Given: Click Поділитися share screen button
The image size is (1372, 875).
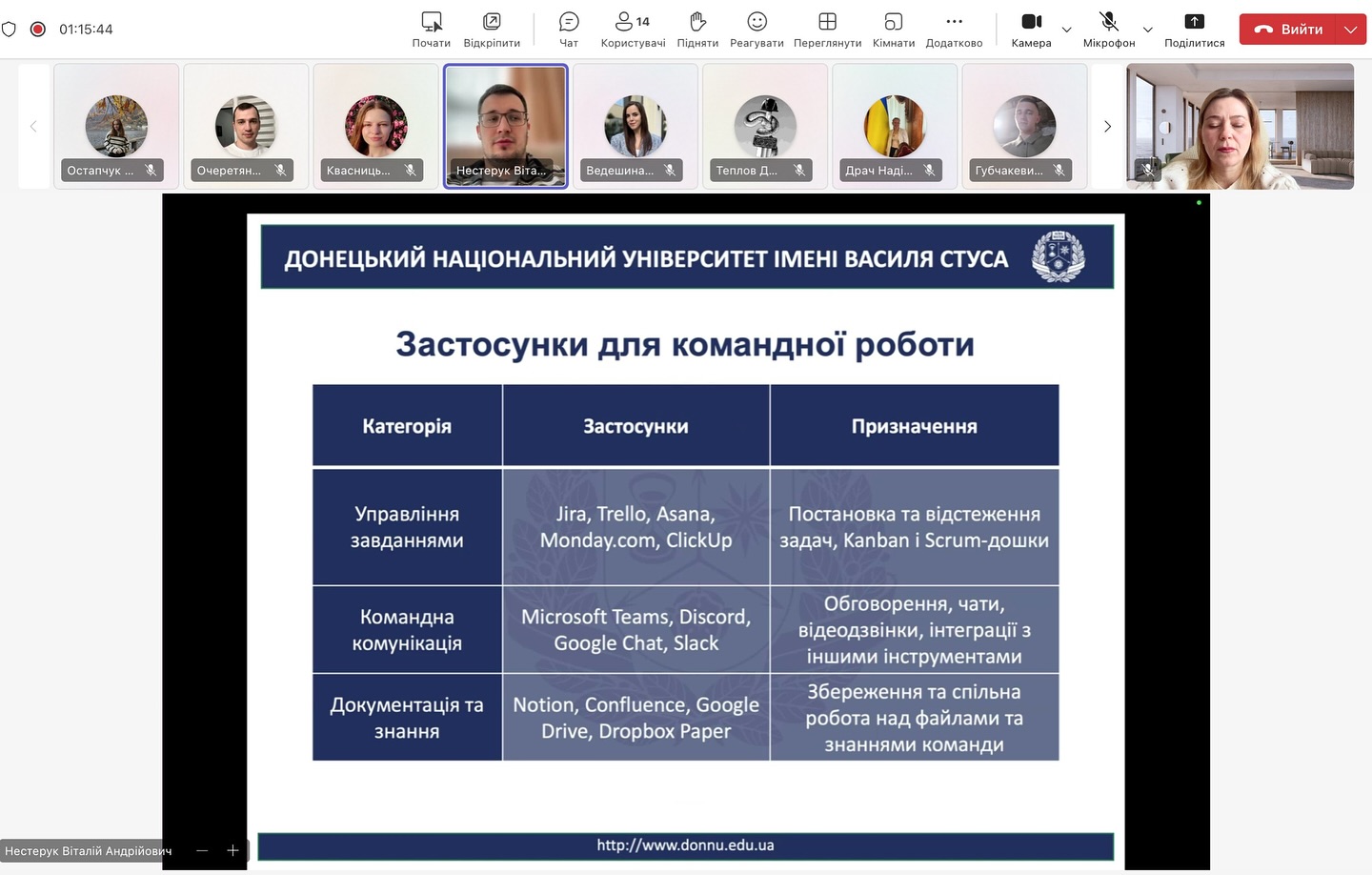Looking at the screenshot, I should tap(1194, 30).
